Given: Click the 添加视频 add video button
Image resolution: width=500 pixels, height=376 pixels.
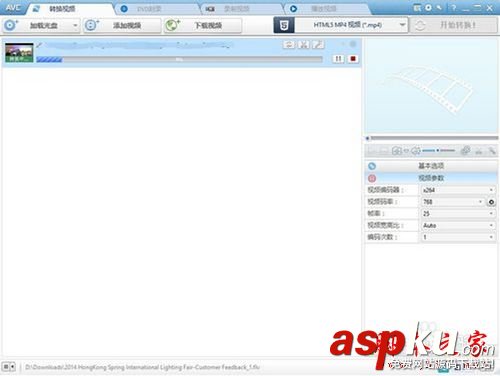Looking at the screenshot, I should [122, 25].
